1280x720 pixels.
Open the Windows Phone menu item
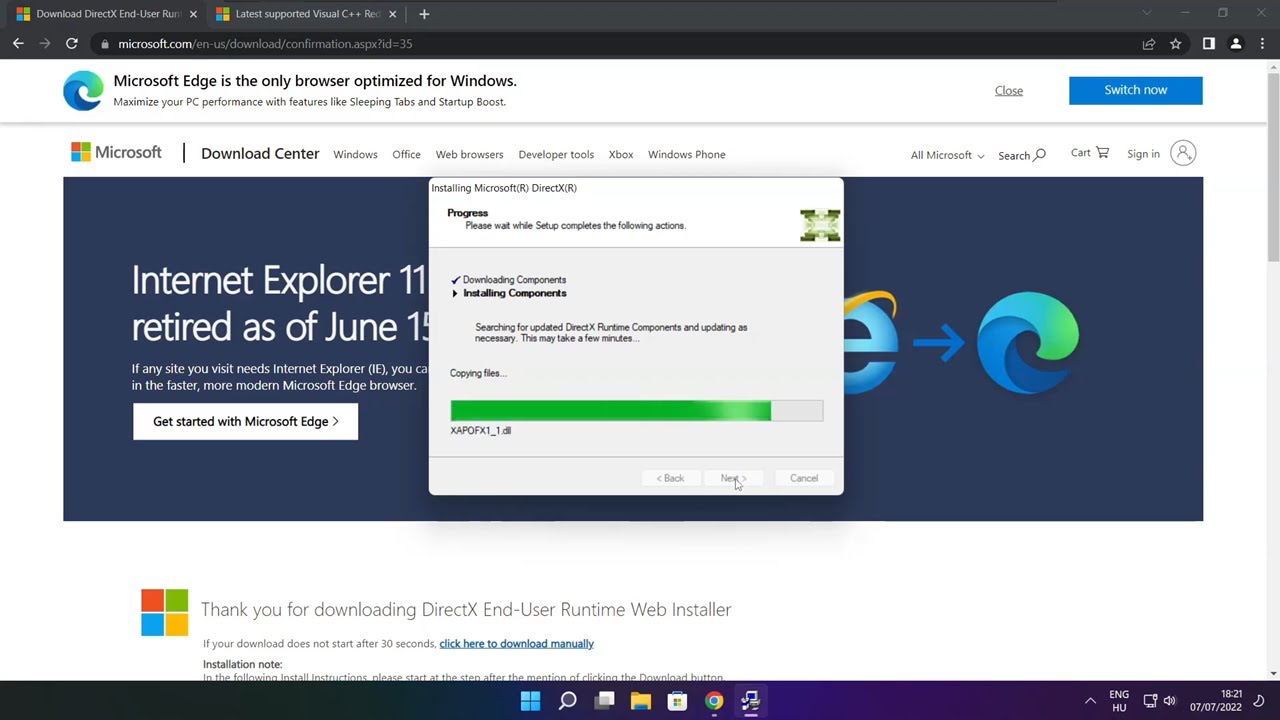pos(686,155)
